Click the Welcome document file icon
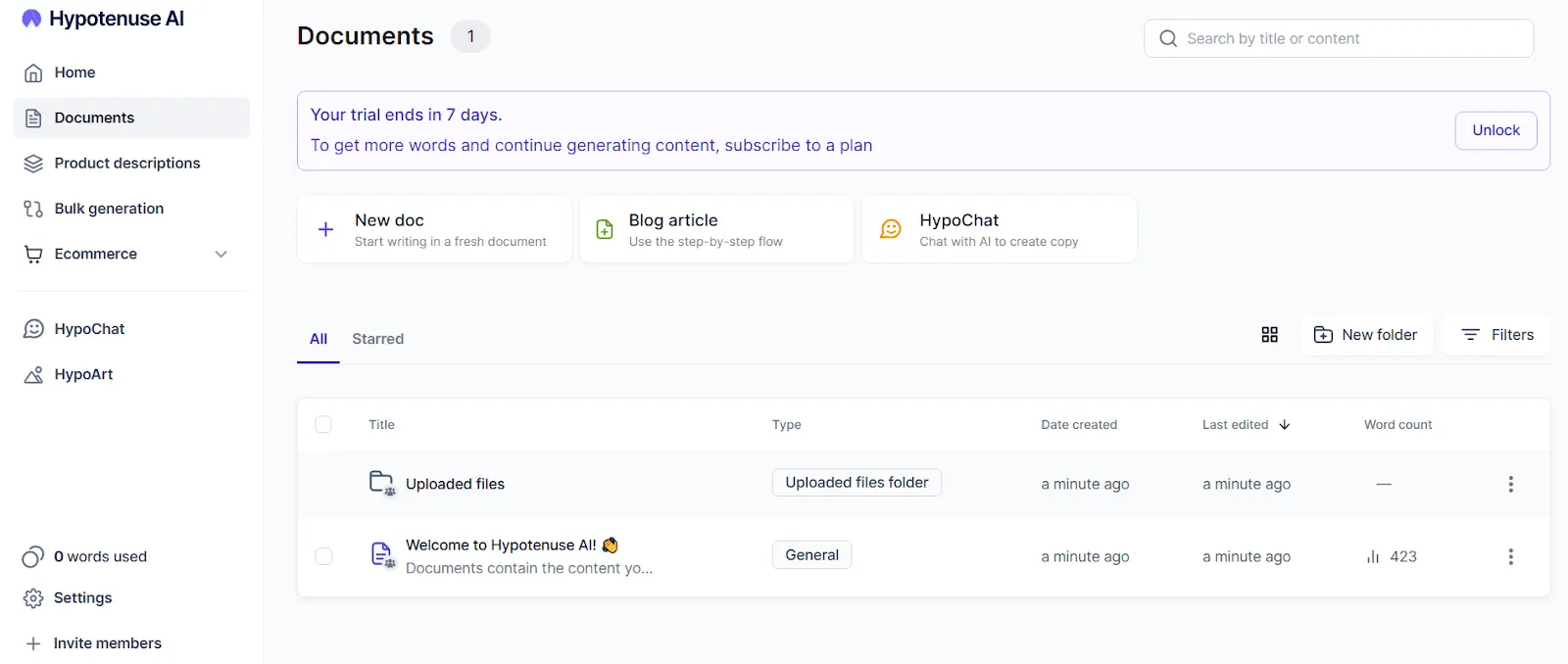 click(382, 555)
